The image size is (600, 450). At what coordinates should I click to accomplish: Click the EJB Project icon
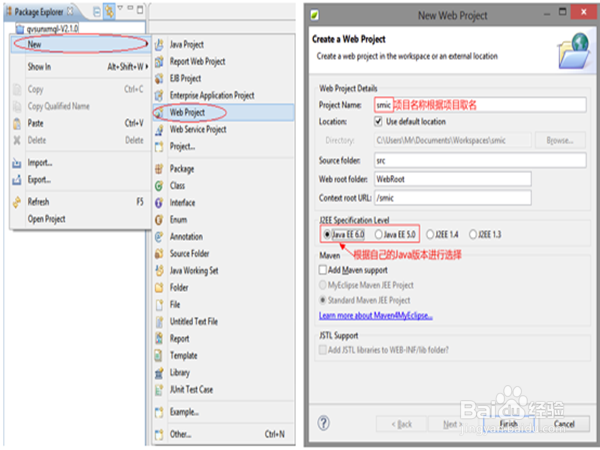[x=159, y=78]
